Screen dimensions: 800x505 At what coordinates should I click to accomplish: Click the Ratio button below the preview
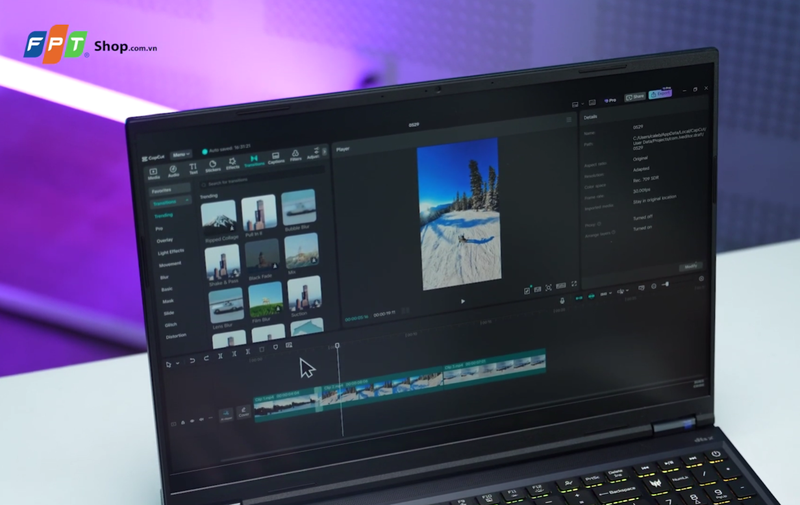click(x=561, y=286)
